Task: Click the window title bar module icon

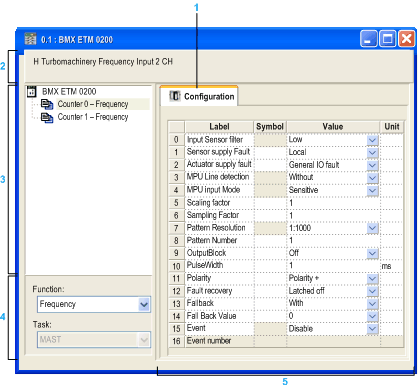Action: (x=31, y=39)
